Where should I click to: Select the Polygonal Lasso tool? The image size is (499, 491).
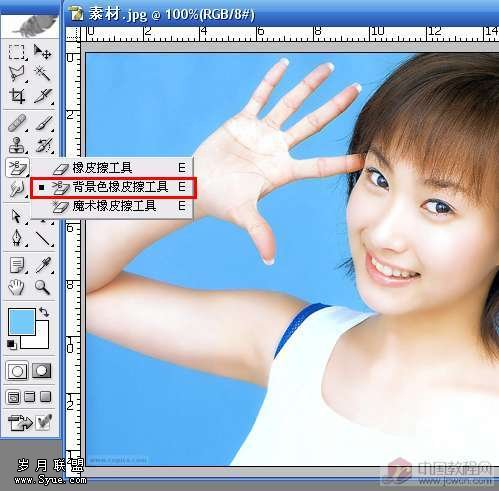(x=17, y=74)
